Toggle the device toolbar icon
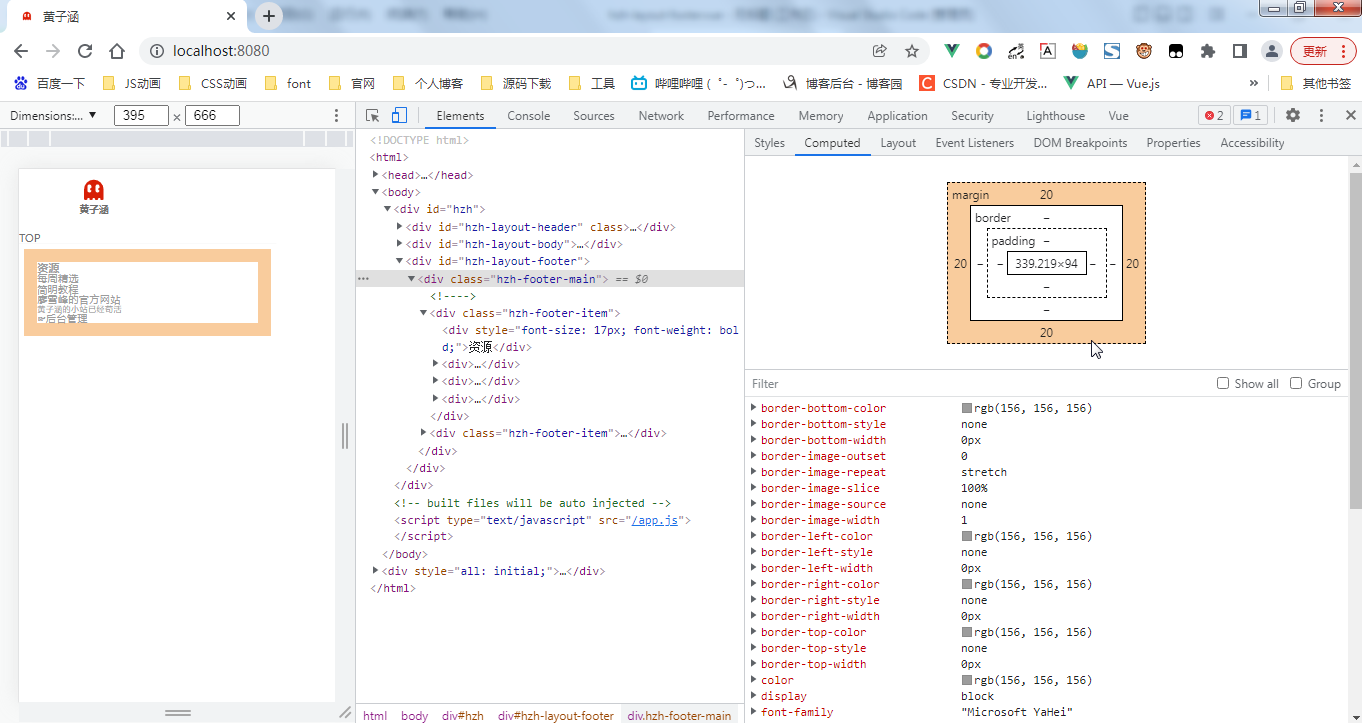This screenshot has width=1362, height=723. [399, 116]
